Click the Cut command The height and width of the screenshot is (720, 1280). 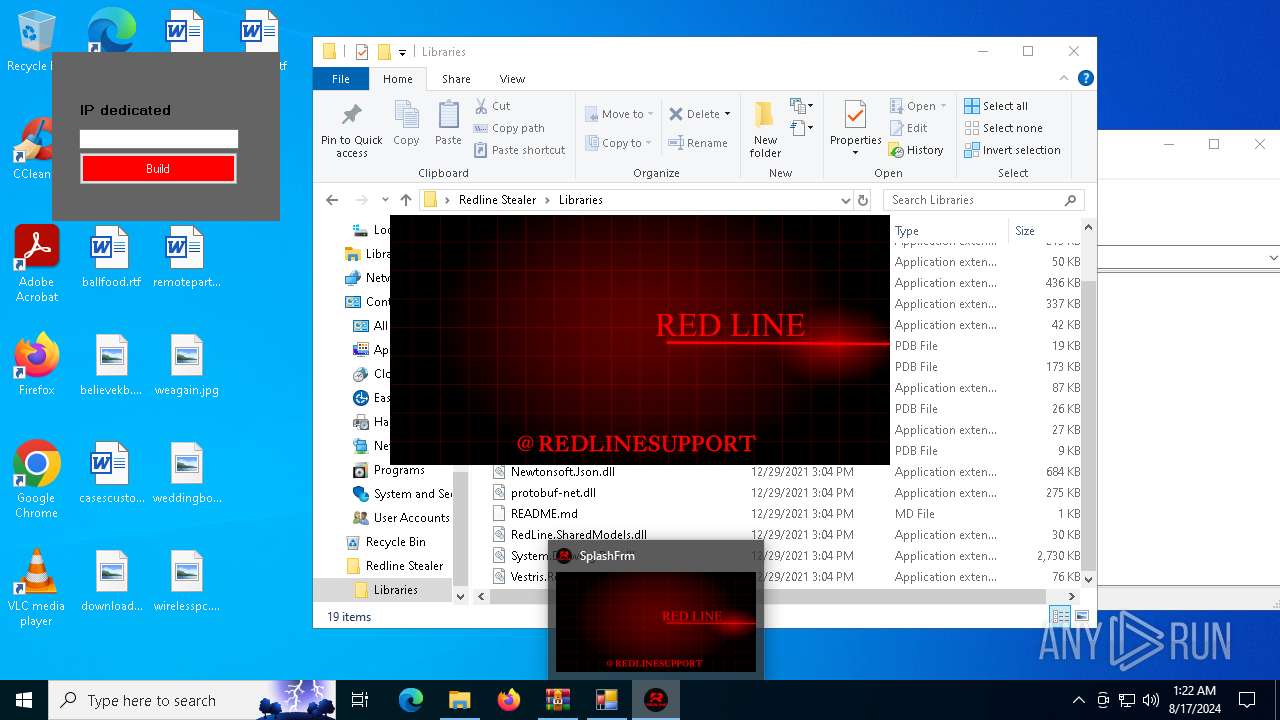492,106
